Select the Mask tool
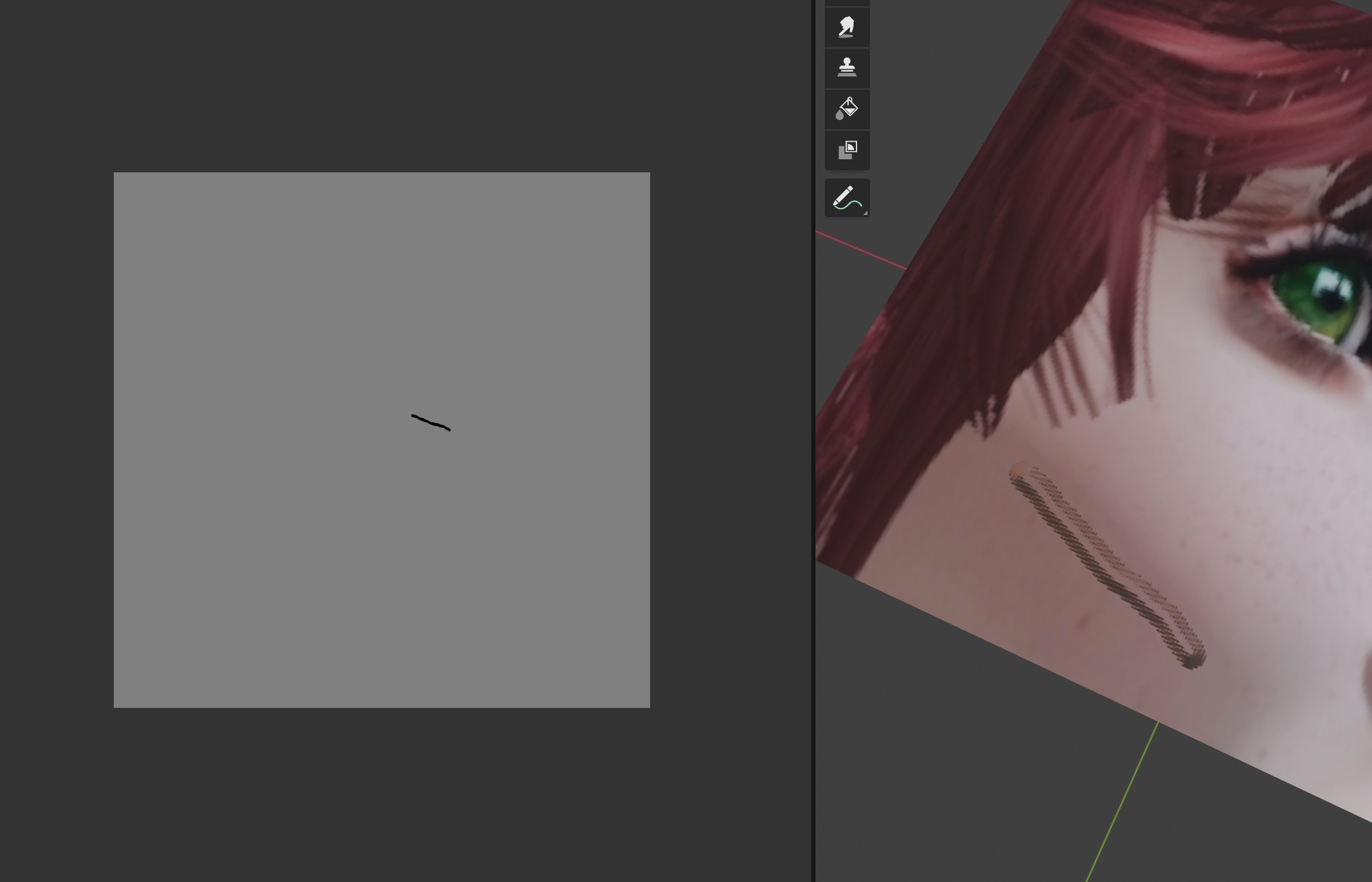Screen dimensions: 1372x882 (847, 150)
